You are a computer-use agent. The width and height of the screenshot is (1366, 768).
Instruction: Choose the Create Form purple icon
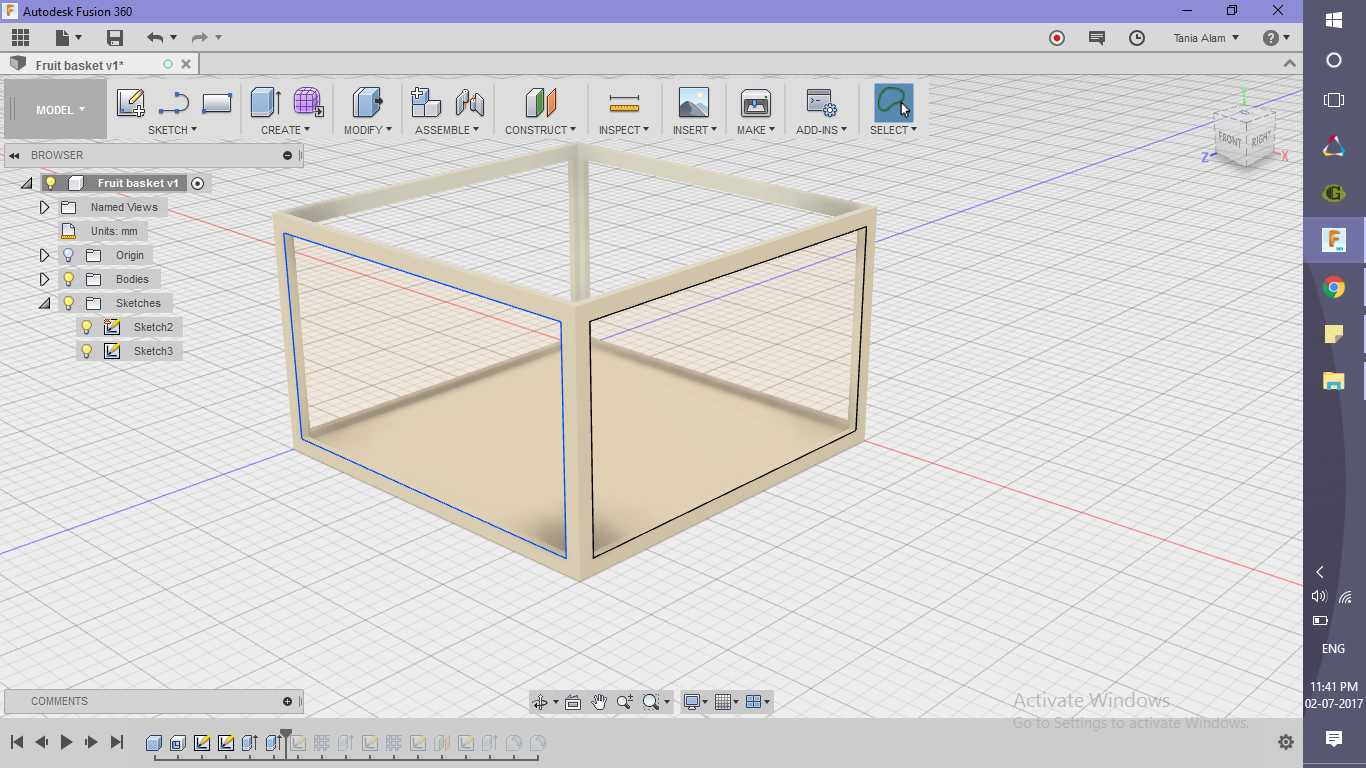point(308,102)
